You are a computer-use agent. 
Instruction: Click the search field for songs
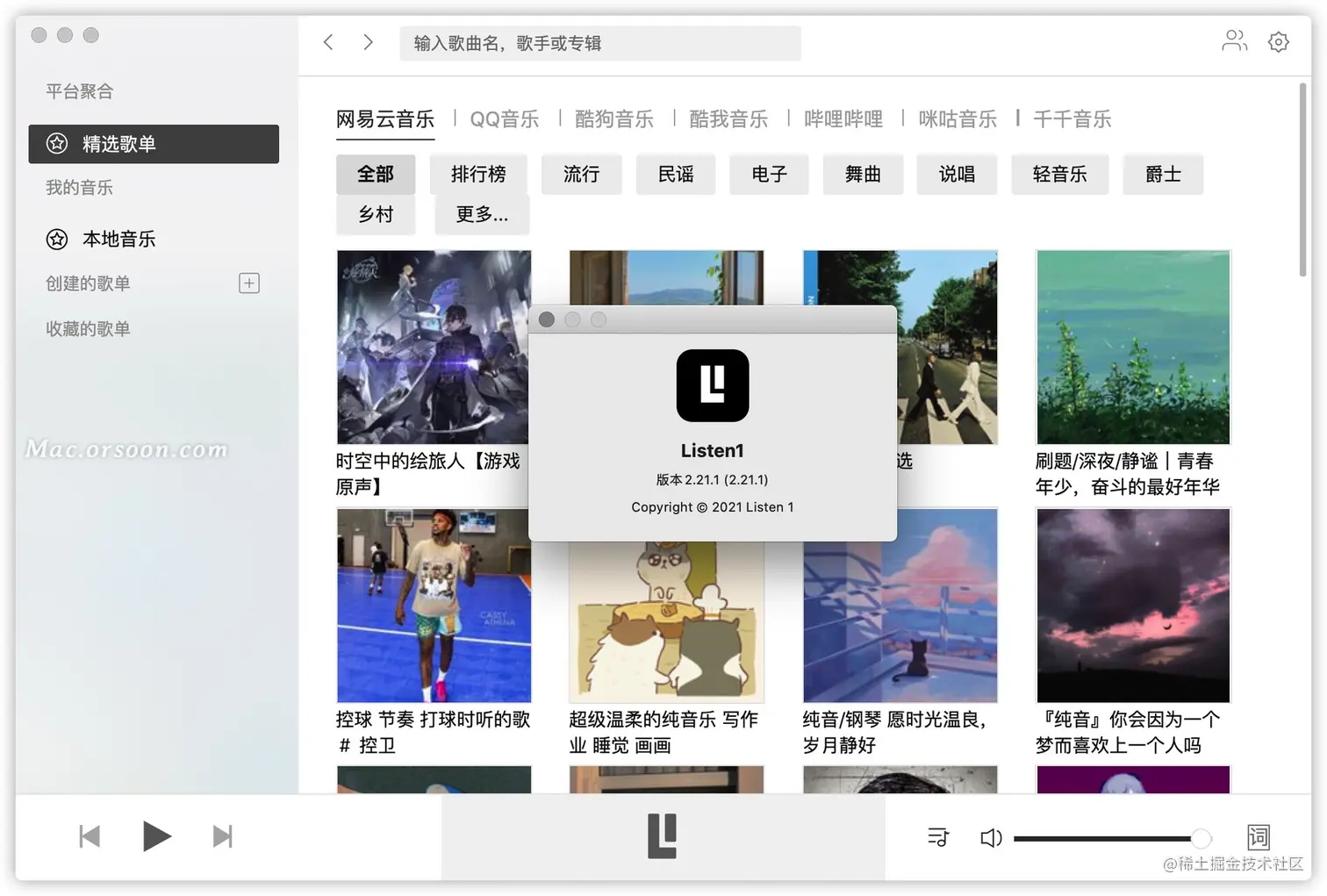[600, 43]
